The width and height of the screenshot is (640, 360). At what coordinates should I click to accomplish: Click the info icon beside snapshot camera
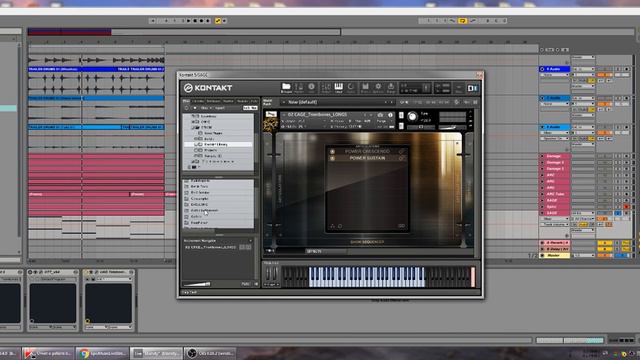390,115
